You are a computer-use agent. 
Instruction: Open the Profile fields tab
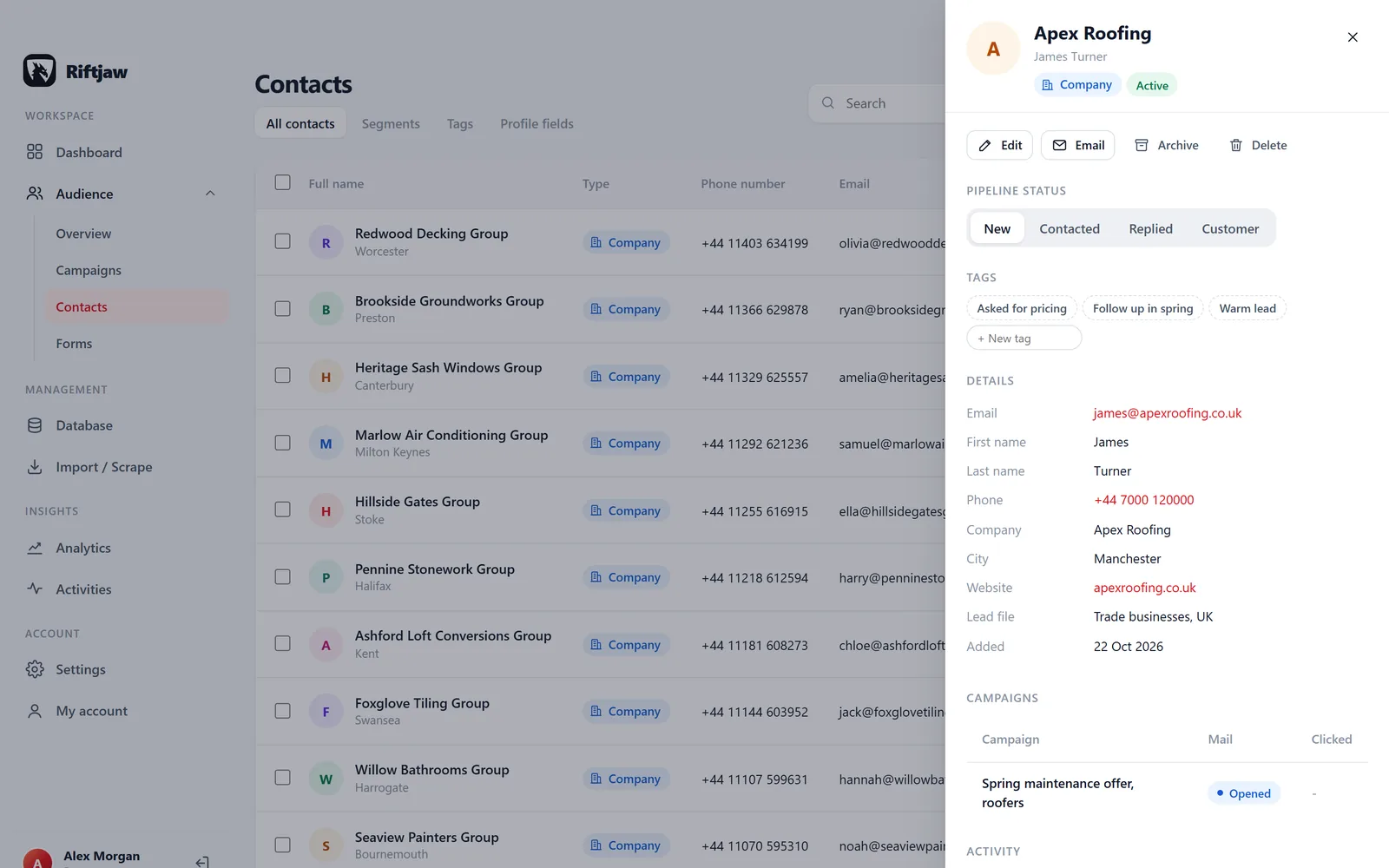point(537,123)
